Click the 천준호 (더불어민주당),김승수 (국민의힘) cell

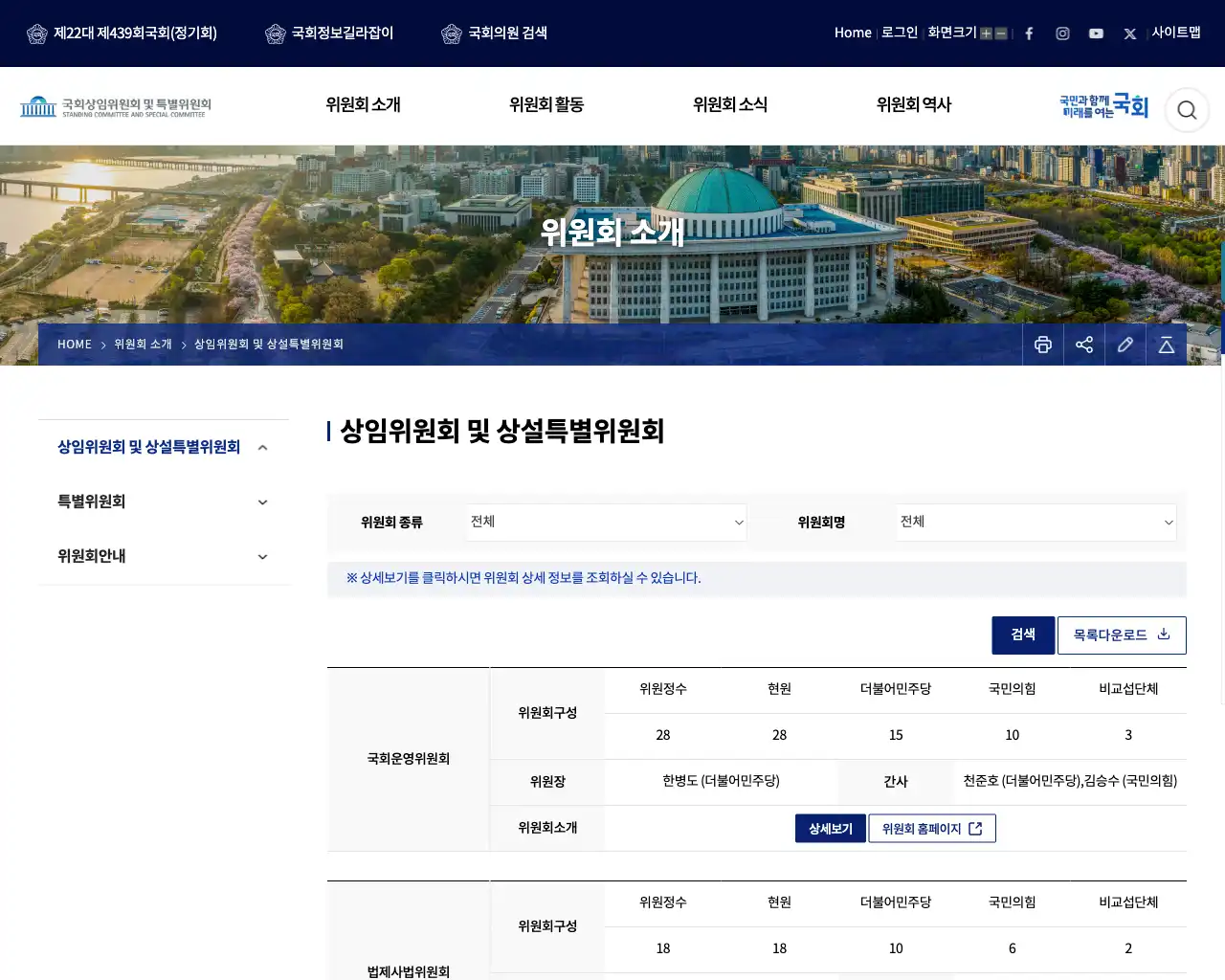coord(1070,782)
